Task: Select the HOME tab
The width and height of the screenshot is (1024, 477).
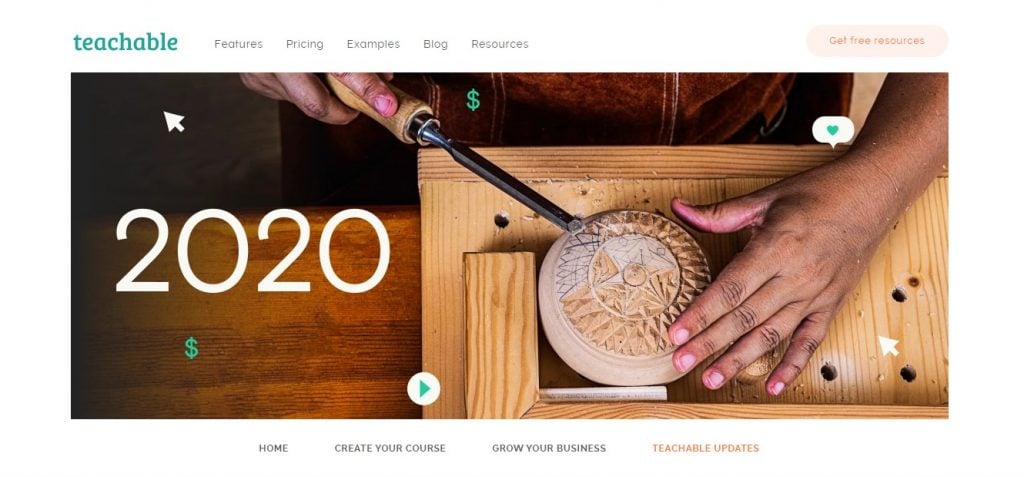Action: tap(273, 448)
